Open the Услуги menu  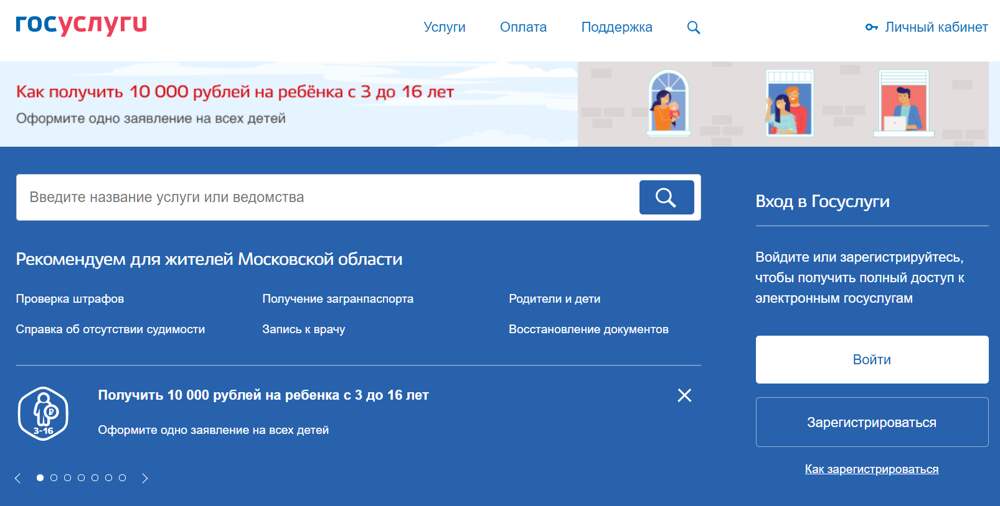click(x=444, y=27)
